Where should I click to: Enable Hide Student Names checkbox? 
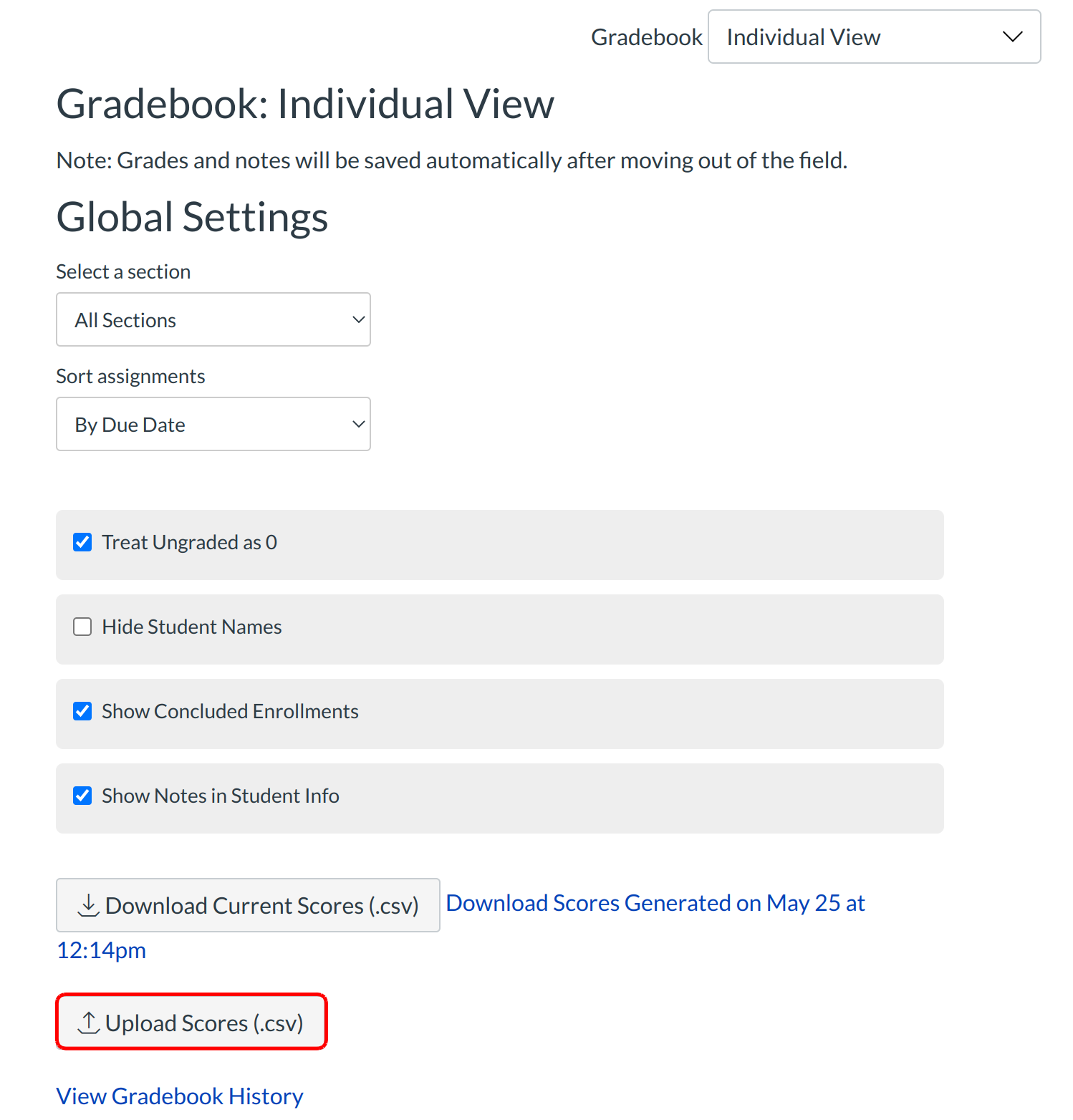(x=82, y=627)
